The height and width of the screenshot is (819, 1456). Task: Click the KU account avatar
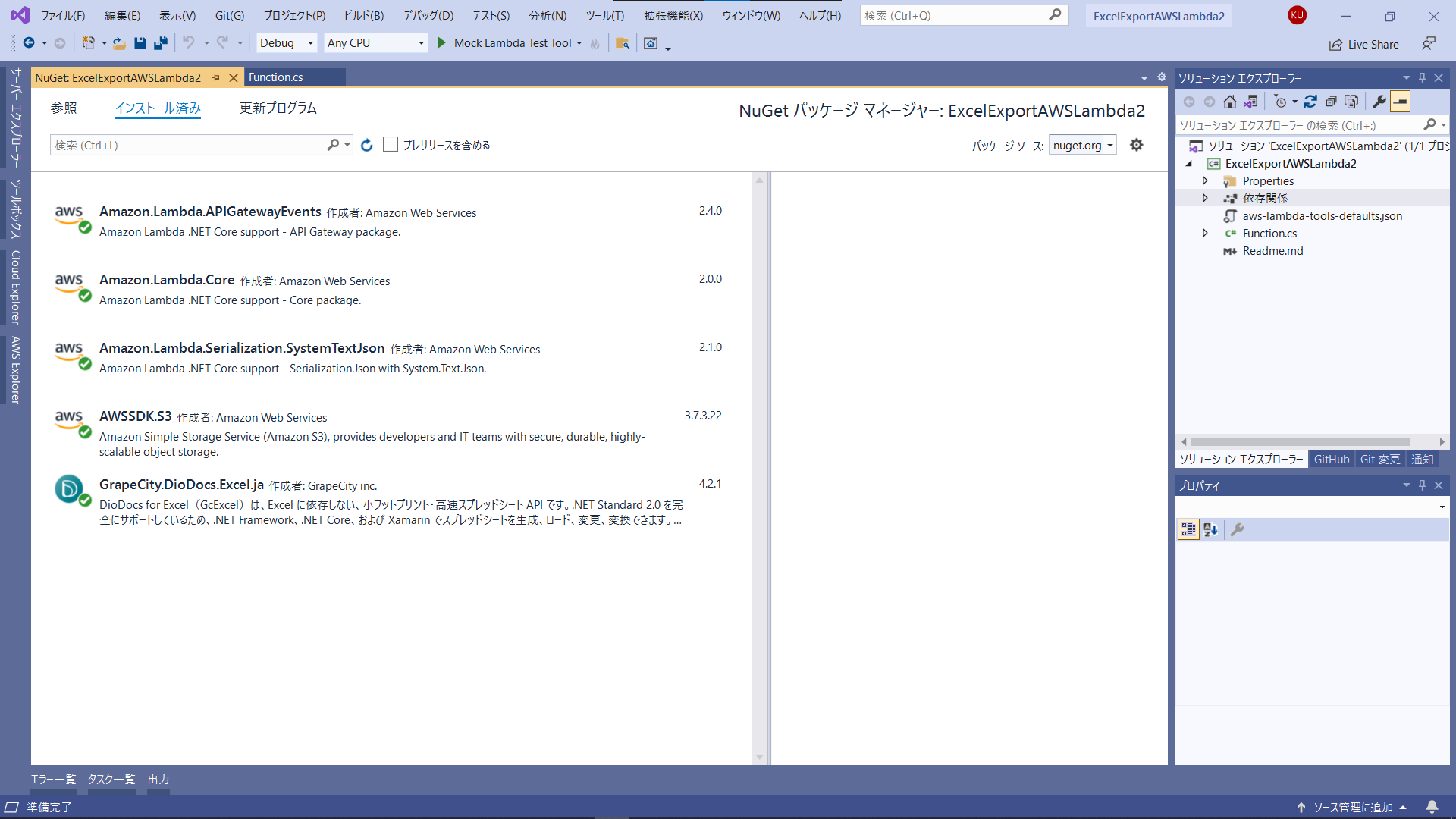[x=1298, y=15]
